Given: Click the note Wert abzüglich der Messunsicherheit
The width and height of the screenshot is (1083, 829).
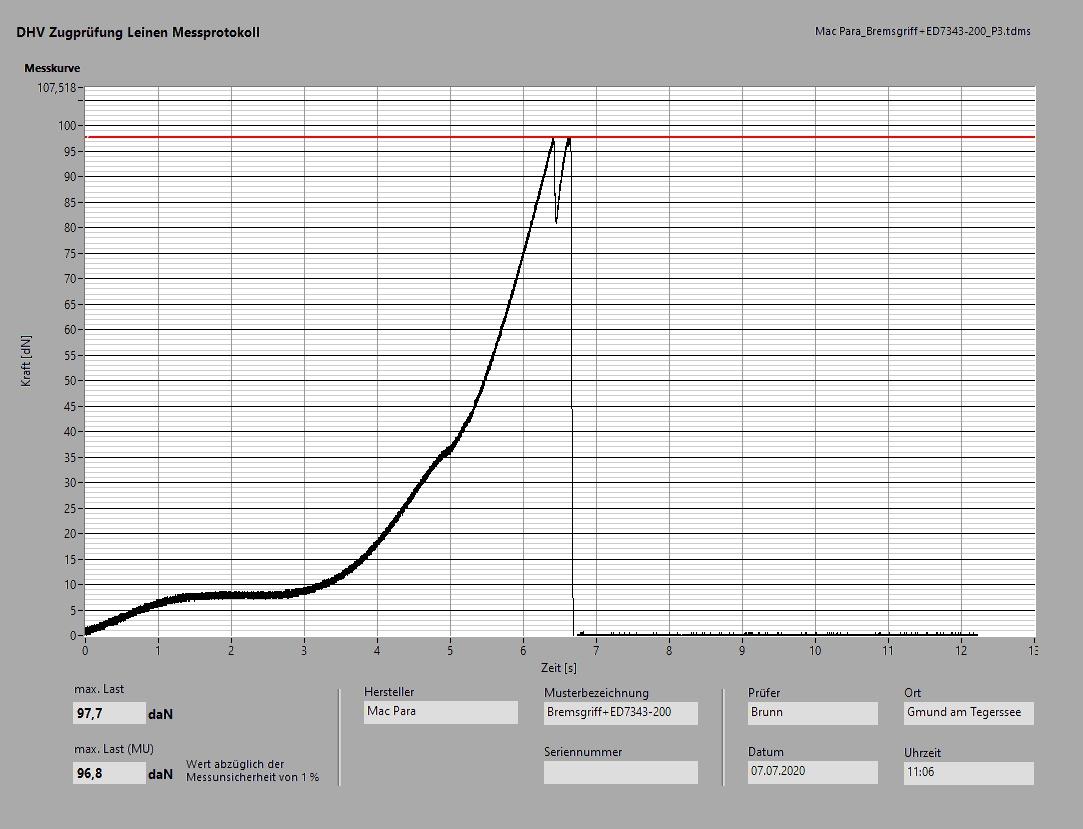Looking at the screenshot, I should click(x=252, y=770).
